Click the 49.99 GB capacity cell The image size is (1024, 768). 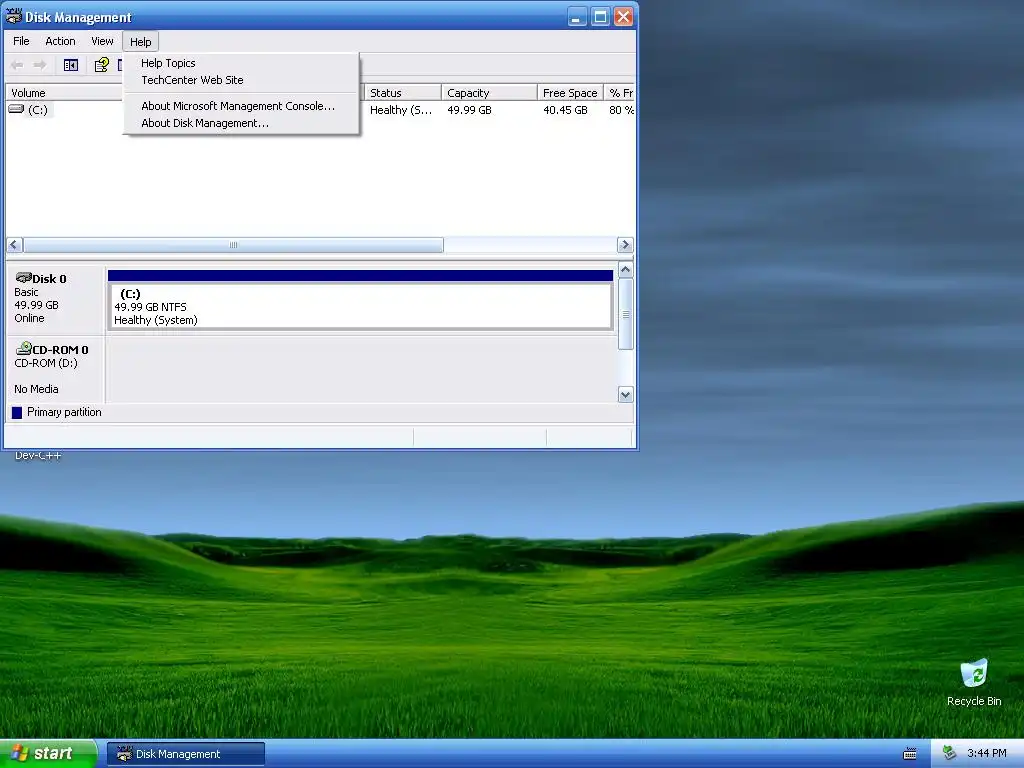pyautogui.click(x=469, y=110)
